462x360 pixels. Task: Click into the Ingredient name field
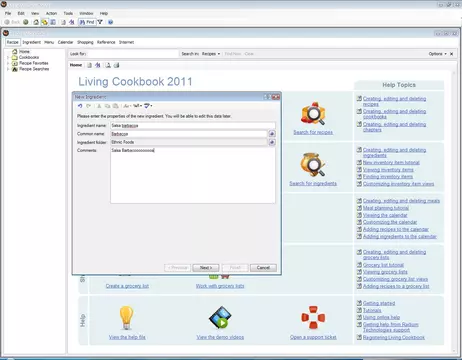click(x=193, y=126)
